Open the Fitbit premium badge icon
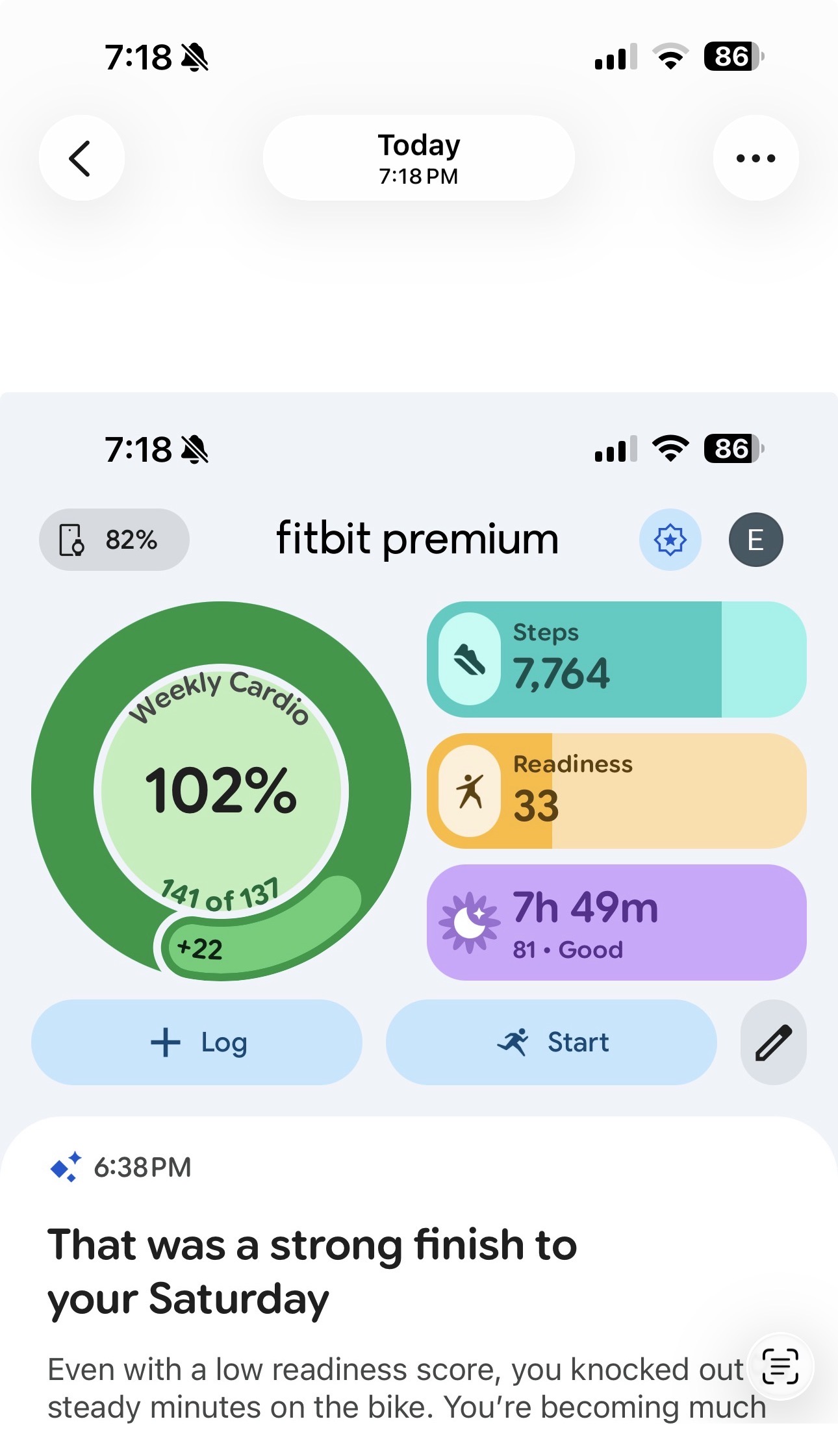 tap(670, 540)
